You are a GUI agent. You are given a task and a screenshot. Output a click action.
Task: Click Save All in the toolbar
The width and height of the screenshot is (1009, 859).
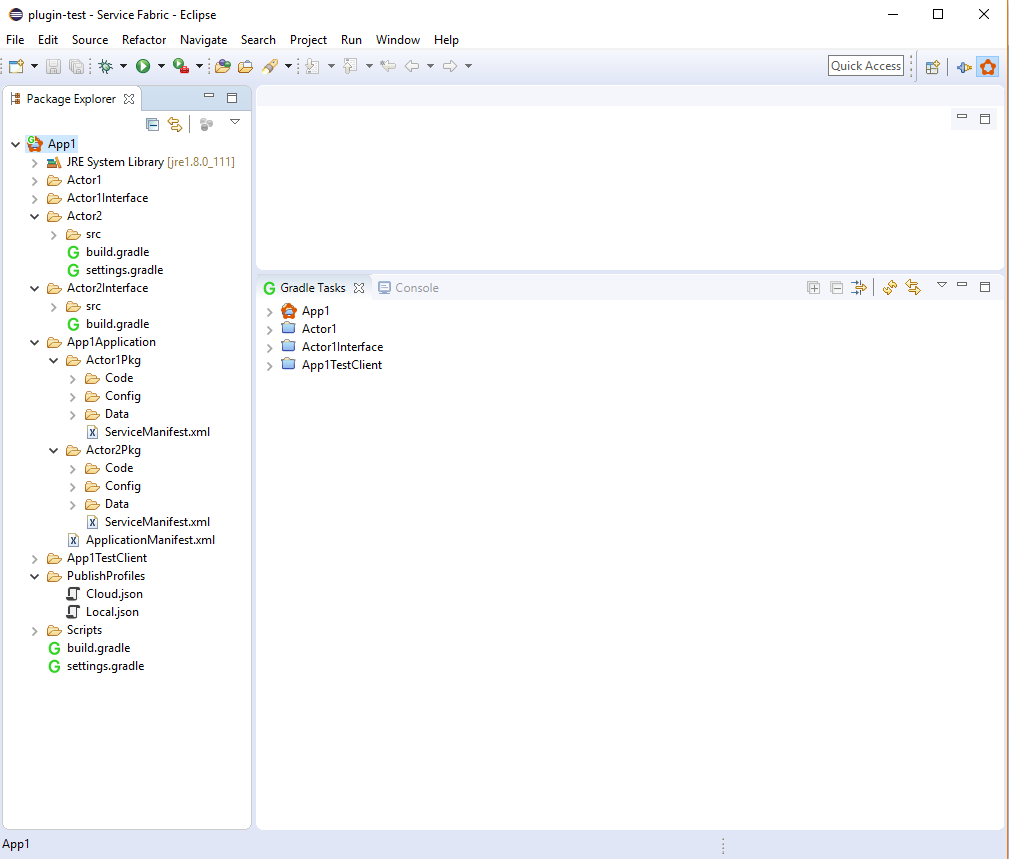(76, 65)
